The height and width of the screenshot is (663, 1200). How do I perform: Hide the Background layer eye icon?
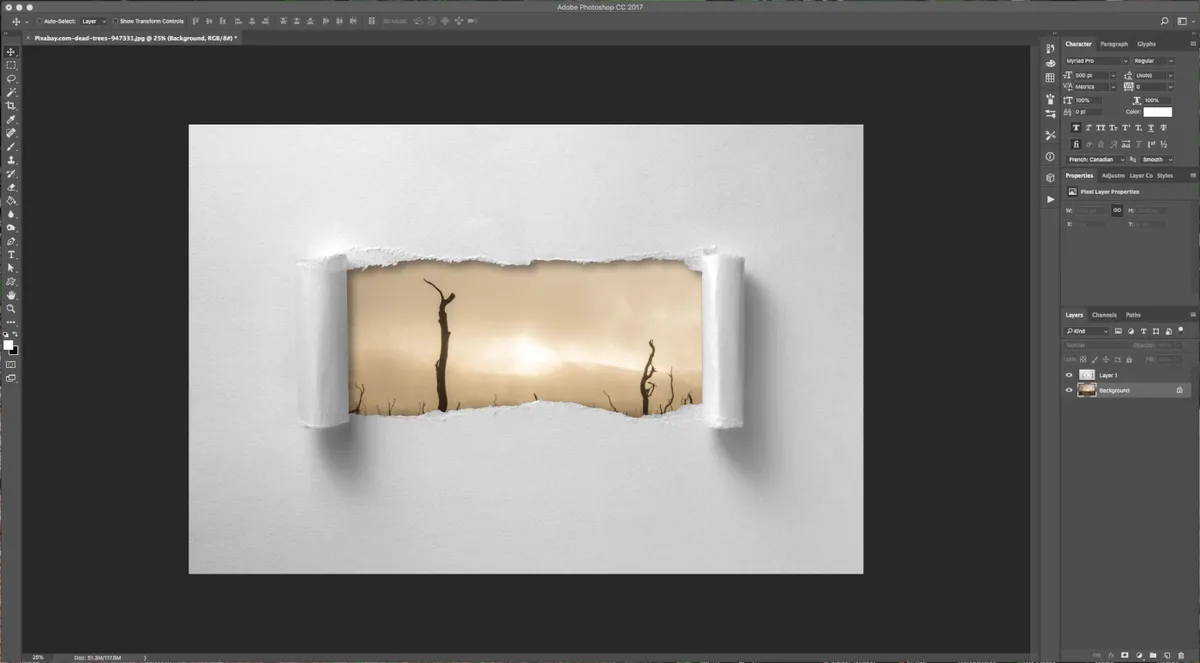tap(1069, 390)
